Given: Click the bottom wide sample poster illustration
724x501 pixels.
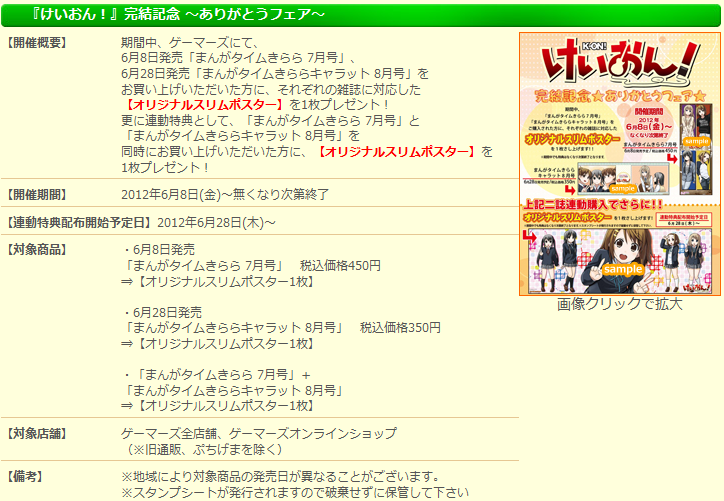Looking at the screenshot, I should [618, 260].
